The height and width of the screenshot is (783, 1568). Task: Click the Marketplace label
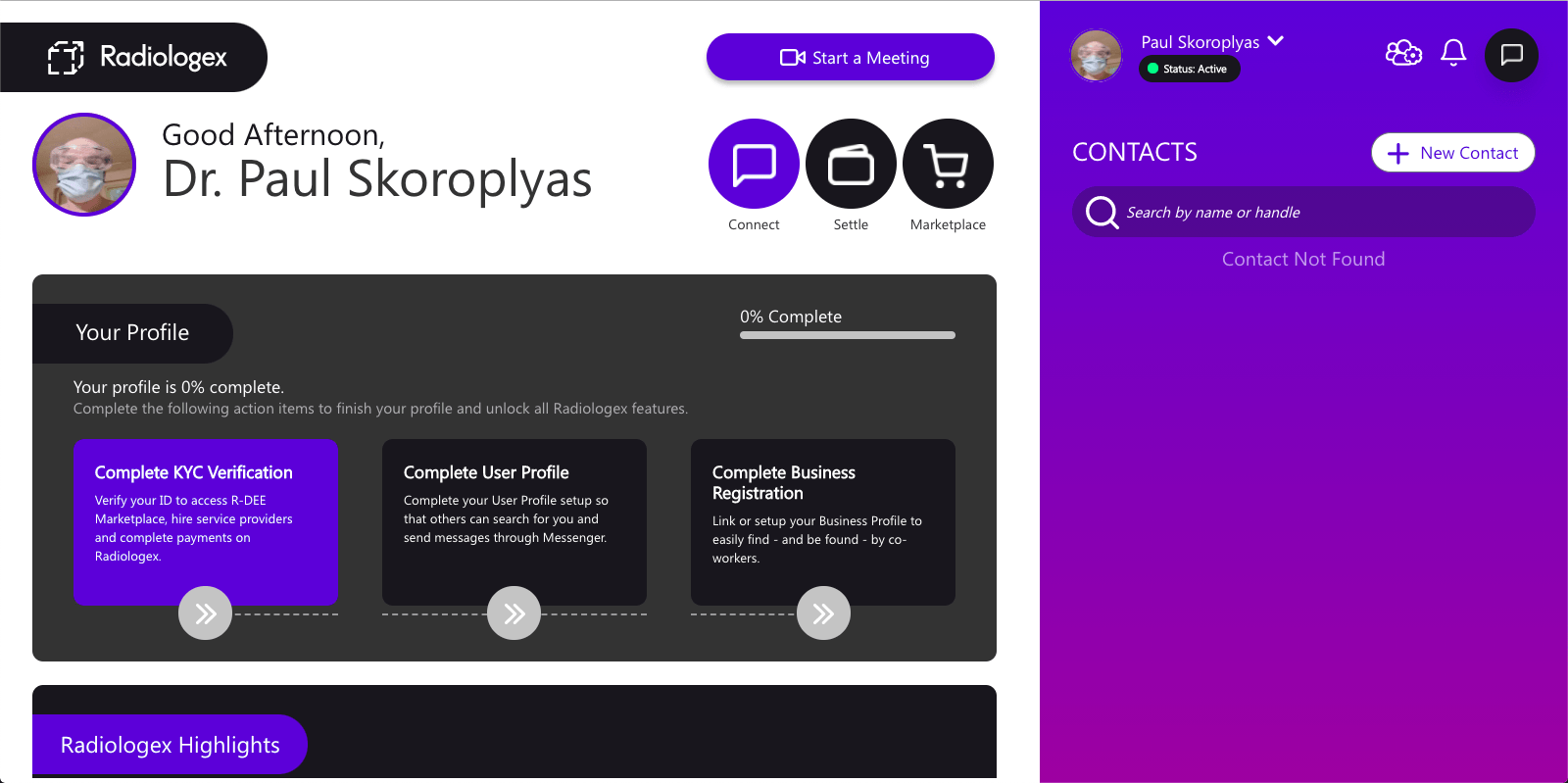tap(948, 224)
